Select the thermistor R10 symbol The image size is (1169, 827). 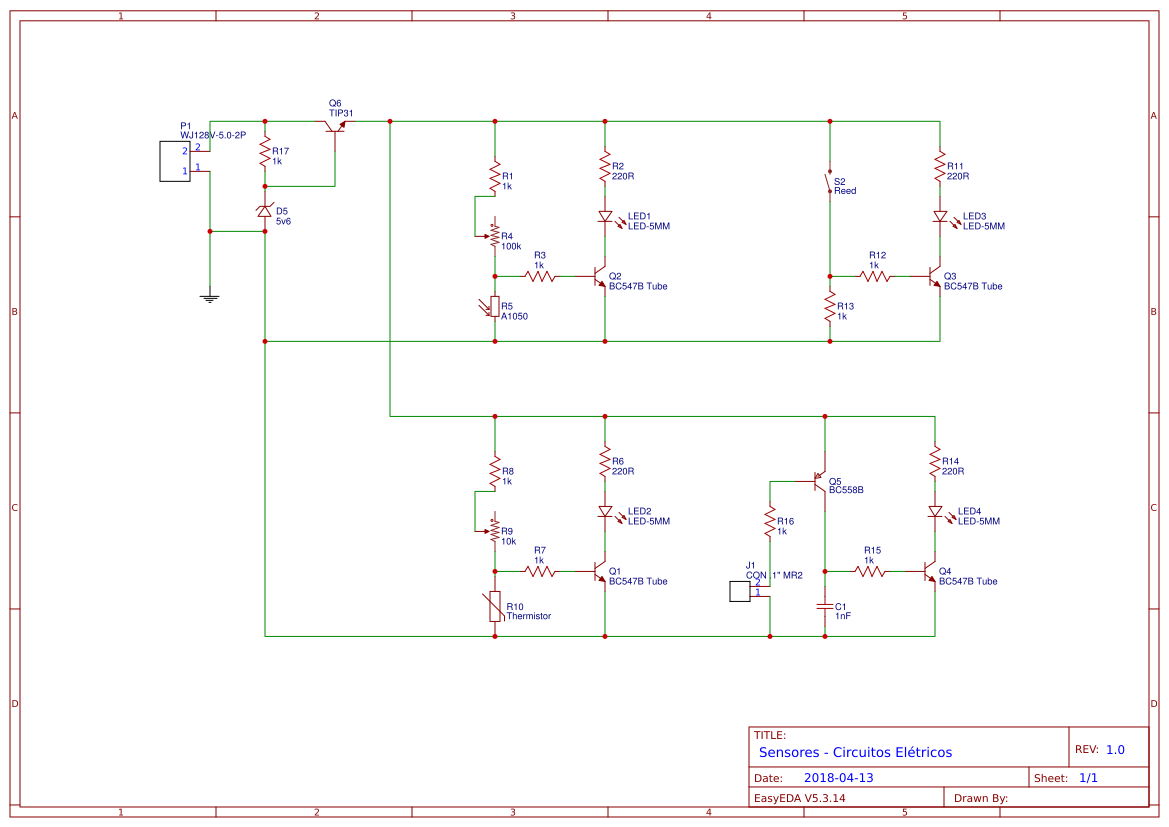point(495,607)
